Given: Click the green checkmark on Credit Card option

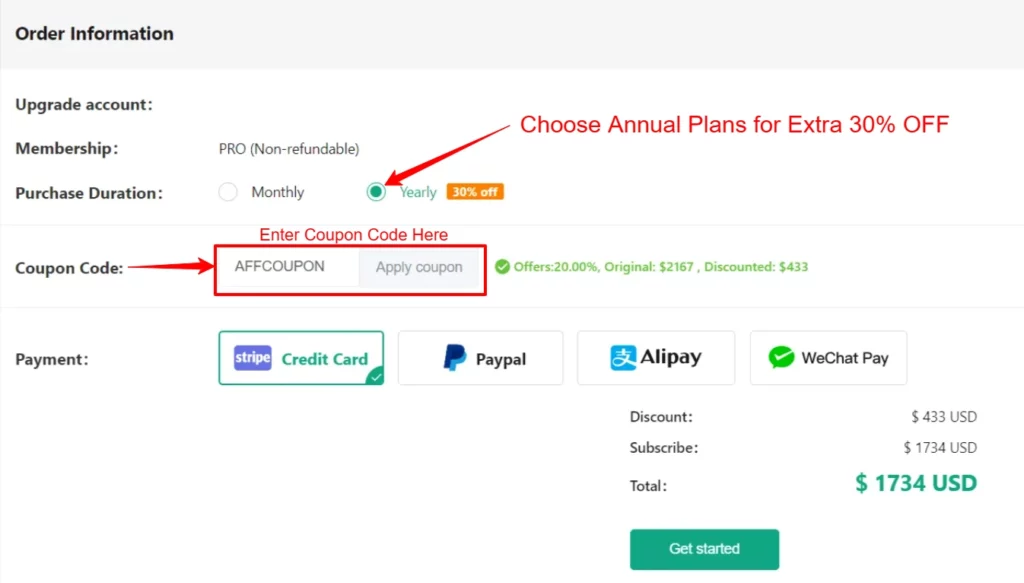Looking at the screenshot, I should pyautogui.click(x=374, y=378).
